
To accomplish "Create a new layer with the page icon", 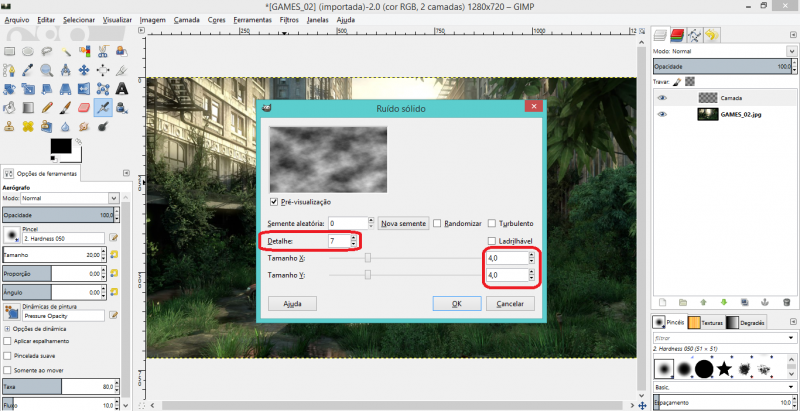I will [661, 300].
